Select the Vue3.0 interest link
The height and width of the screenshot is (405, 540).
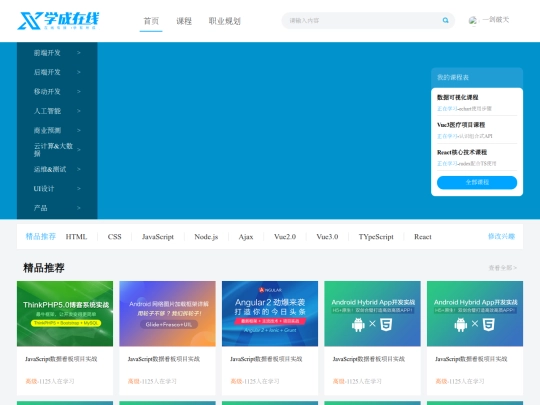click(327, 237)
